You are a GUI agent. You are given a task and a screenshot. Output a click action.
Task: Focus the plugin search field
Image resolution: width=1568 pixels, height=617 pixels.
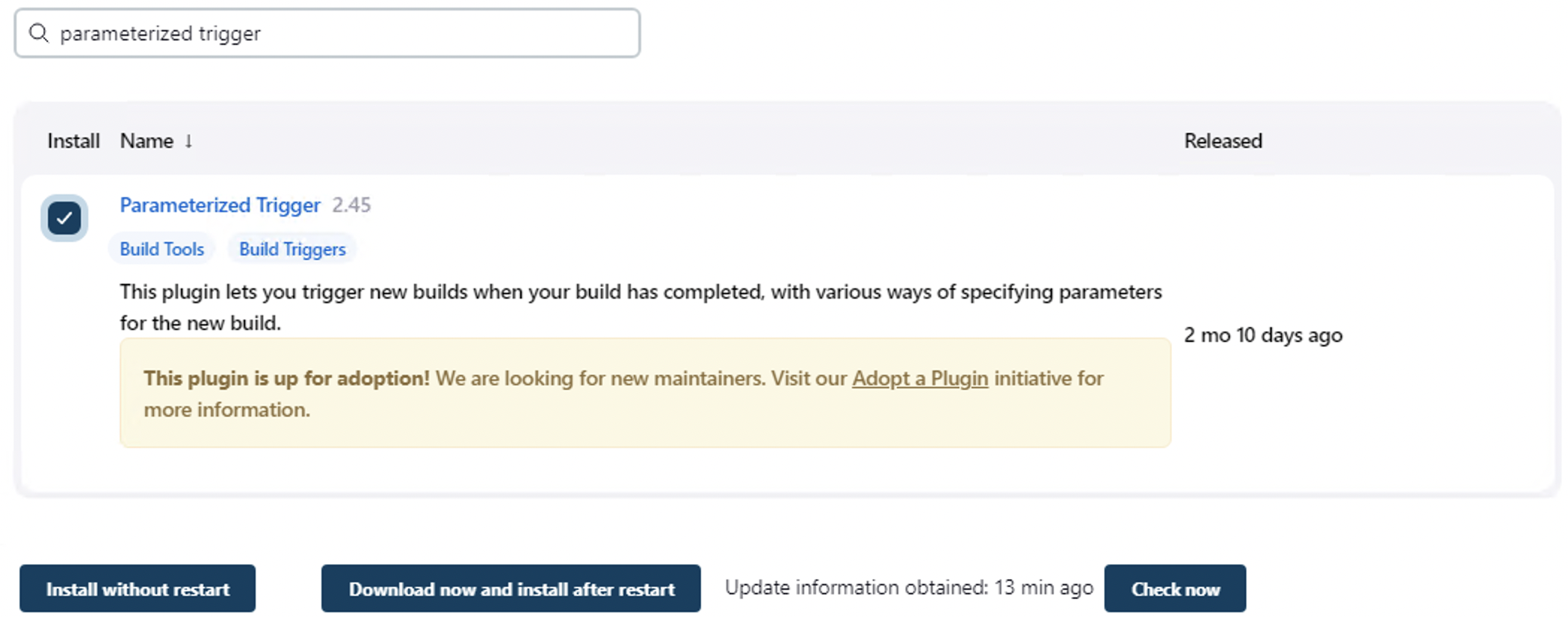336,34
